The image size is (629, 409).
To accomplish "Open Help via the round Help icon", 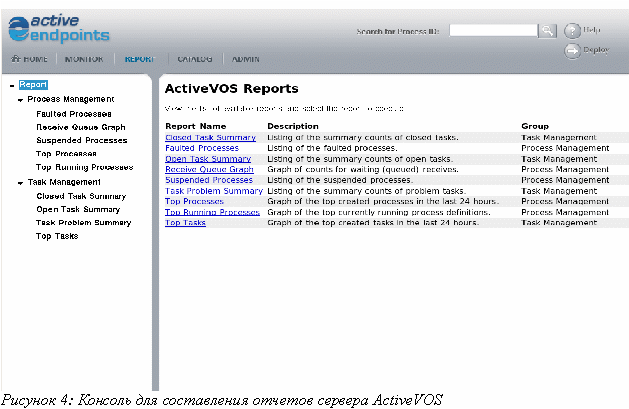I will (x=573, y=31).
